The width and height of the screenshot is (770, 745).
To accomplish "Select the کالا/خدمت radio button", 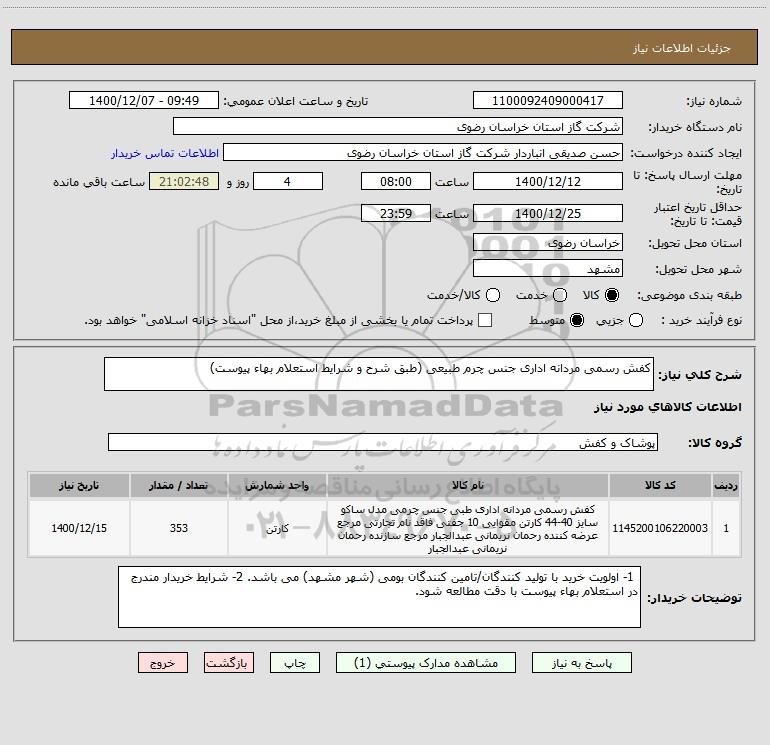I will [x=493, y=295].
